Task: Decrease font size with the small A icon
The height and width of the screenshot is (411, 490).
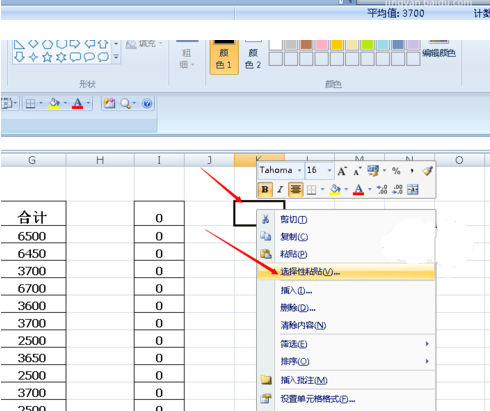Action: [x=357, y=171]
